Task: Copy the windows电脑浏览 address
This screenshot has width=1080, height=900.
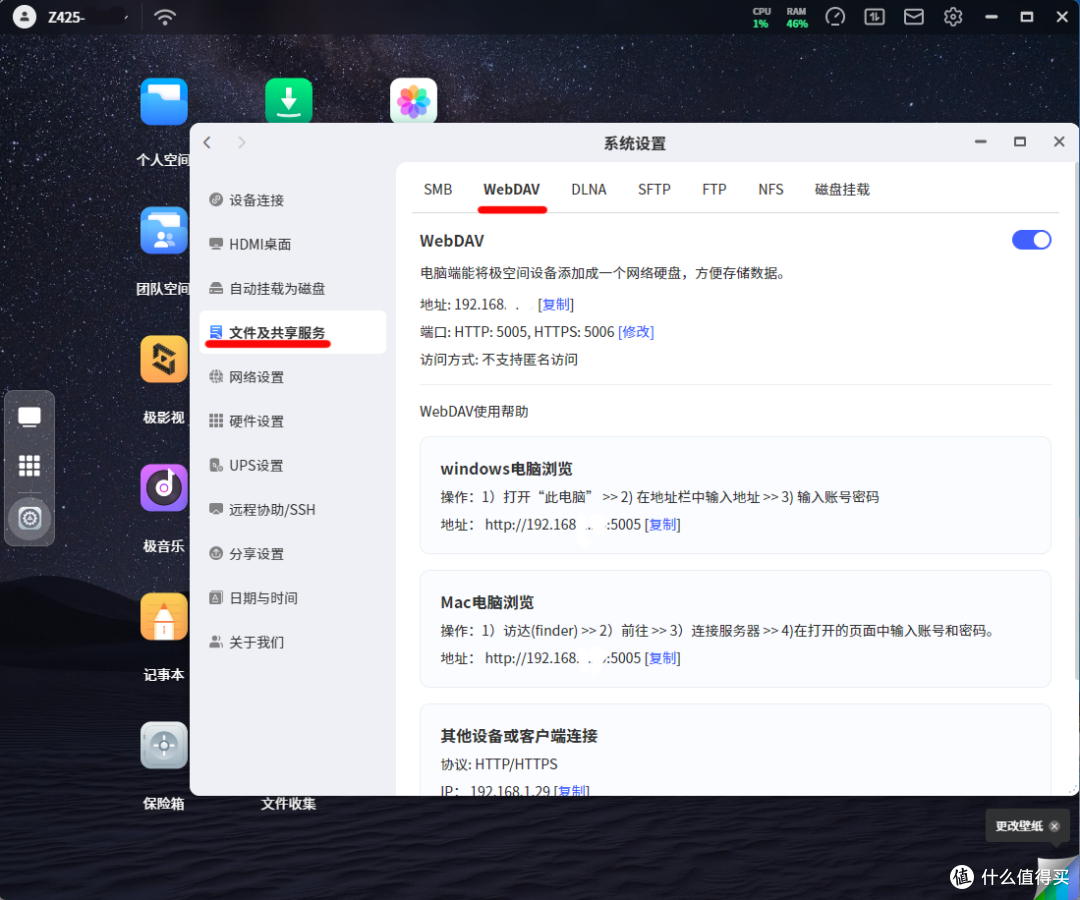Action: point(662,525)
